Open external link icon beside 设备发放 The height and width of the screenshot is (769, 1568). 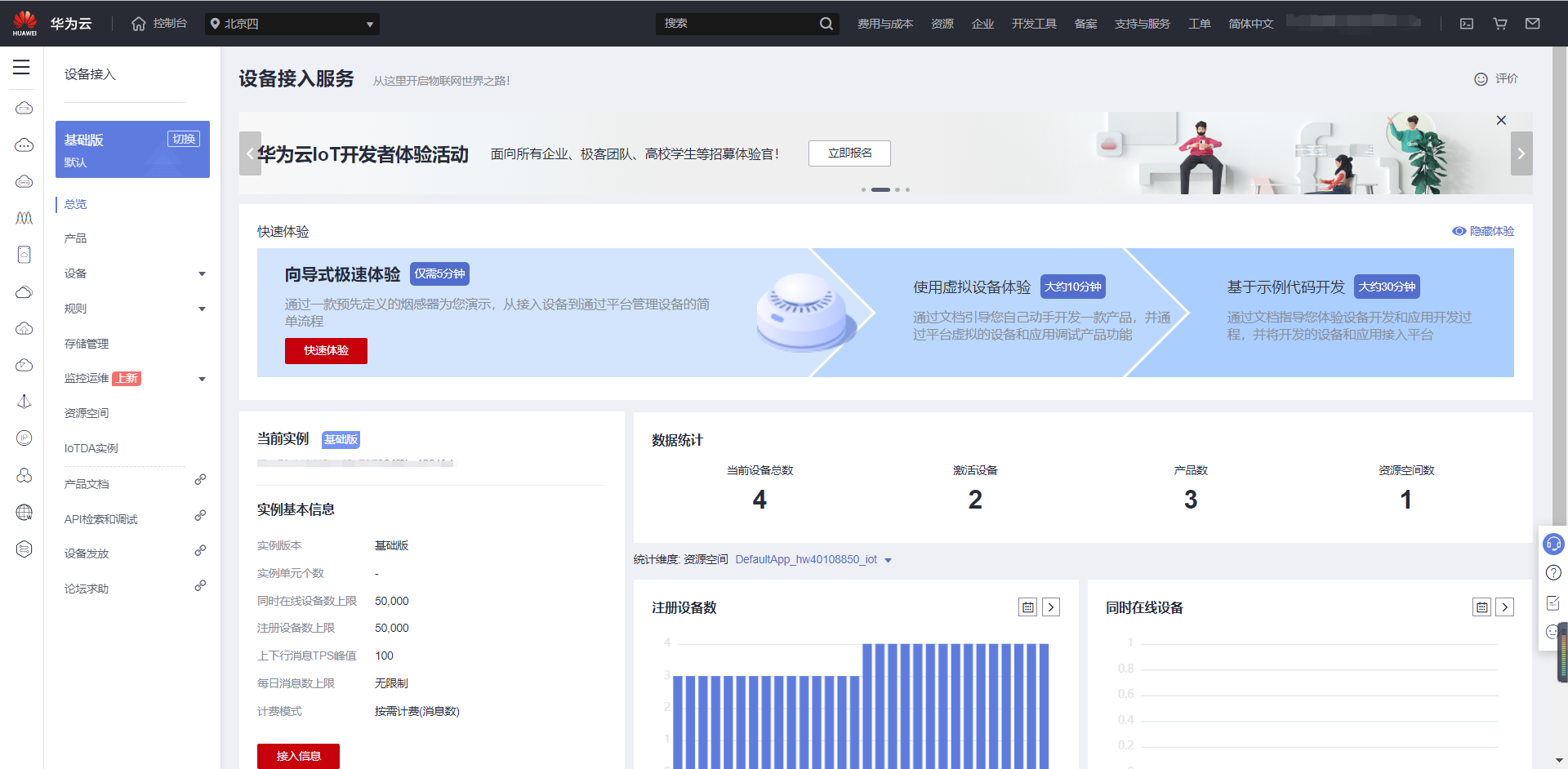pyautogui.click(x=200, y=551)
